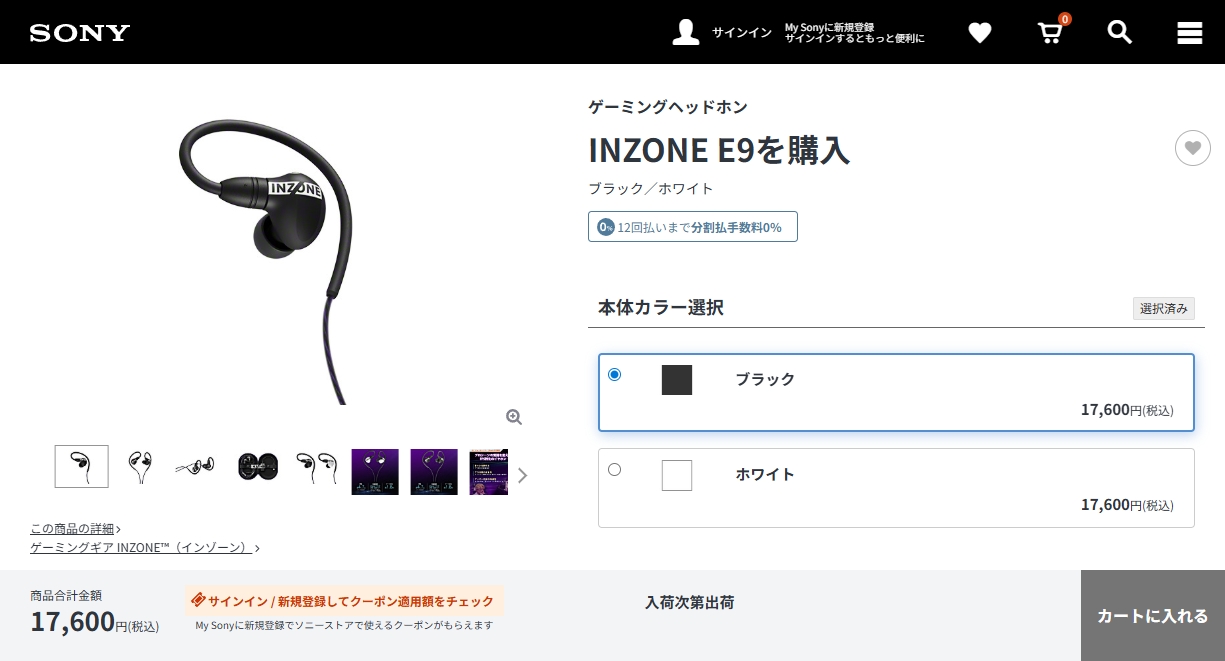Image resolution: width=1225 pixels, height=661 pixels.
Task: Open the shopping cart icon
Action: point(1051,32)
